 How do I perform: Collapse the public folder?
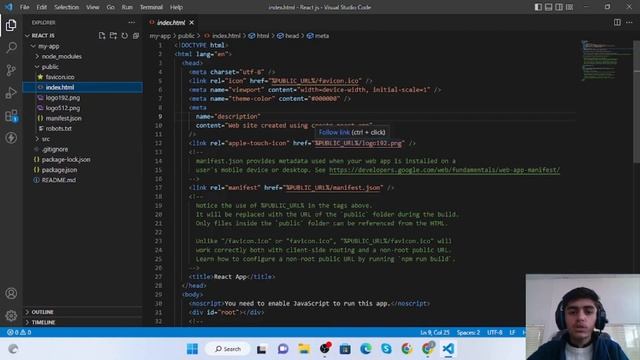tap(50, 67)
